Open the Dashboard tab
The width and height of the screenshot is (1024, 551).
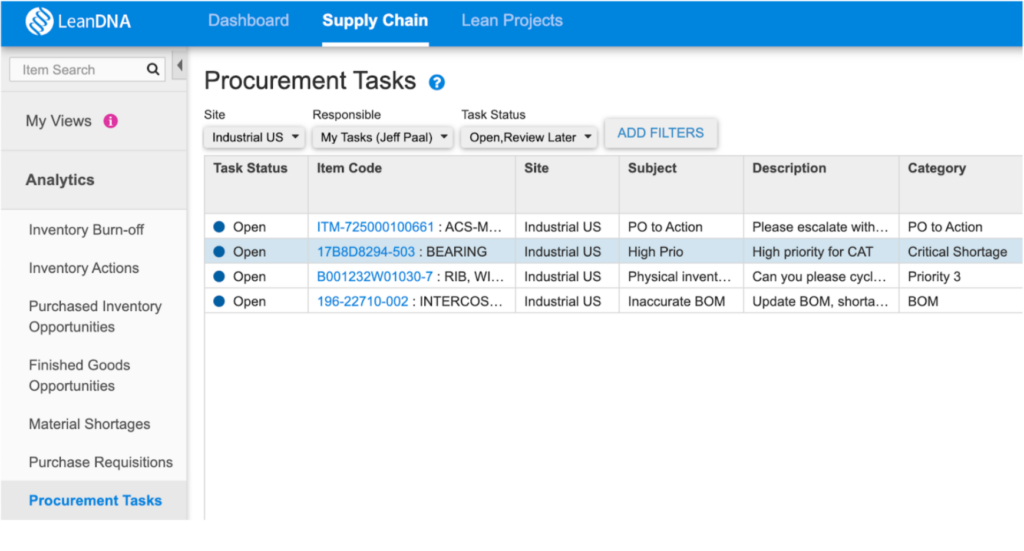click(x=248, y=20)
